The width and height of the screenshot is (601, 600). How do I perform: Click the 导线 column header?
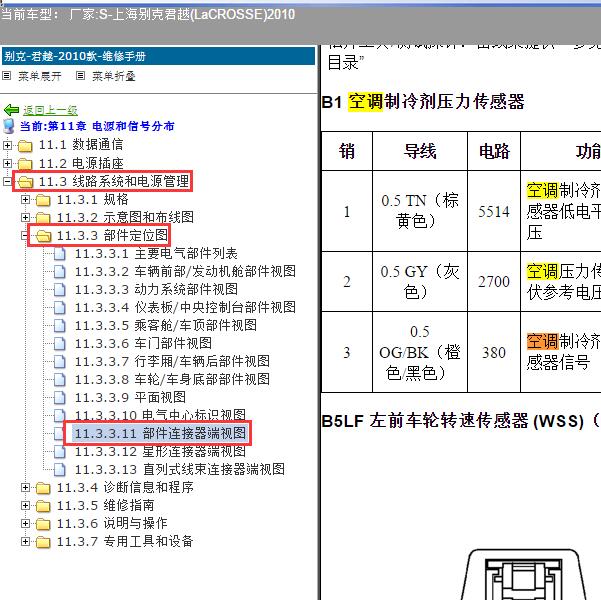[x=420, y=151]
